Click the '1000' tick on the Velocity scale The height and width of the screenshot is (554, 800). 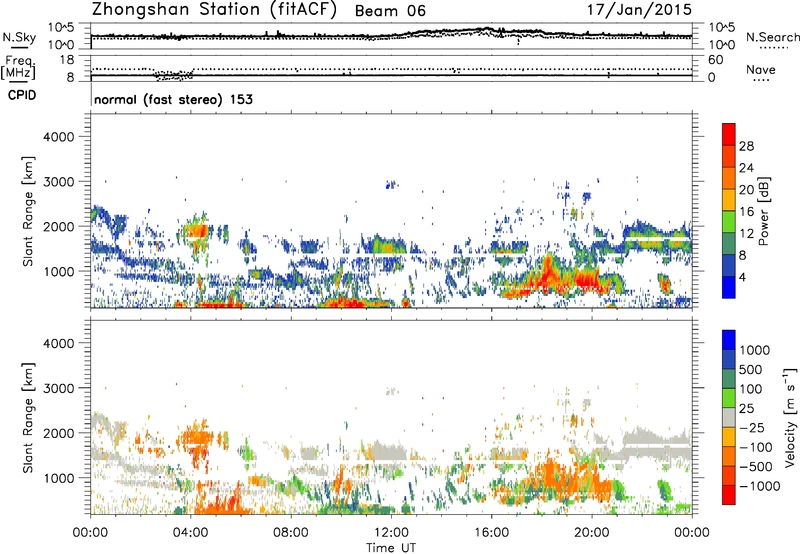(x=755, y=350)
